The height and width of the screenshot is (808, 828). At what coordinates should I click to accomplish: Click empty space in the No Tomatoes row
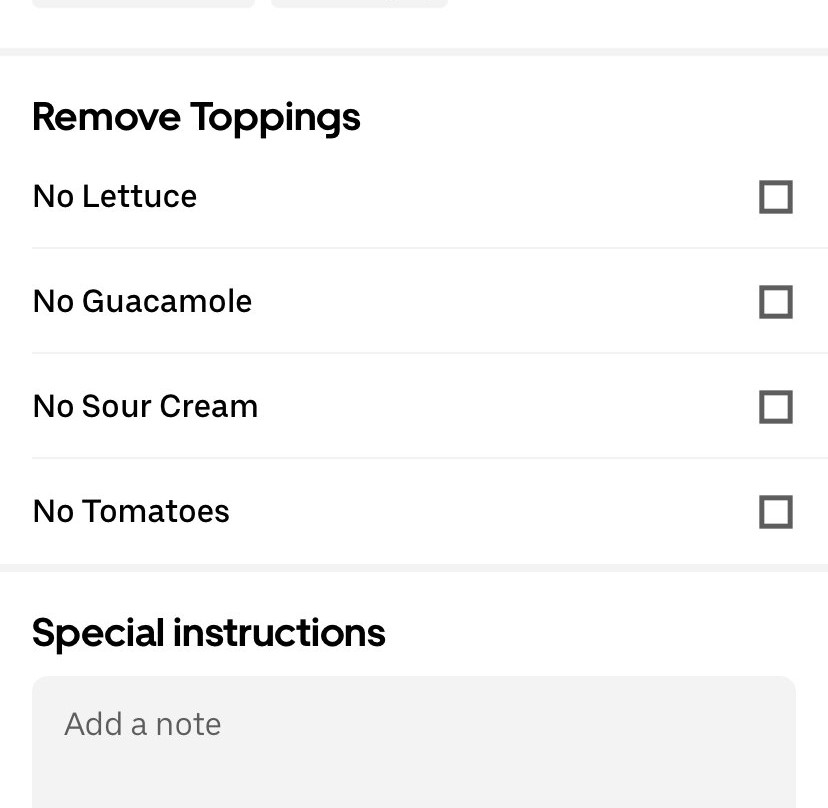click(475, 511)
